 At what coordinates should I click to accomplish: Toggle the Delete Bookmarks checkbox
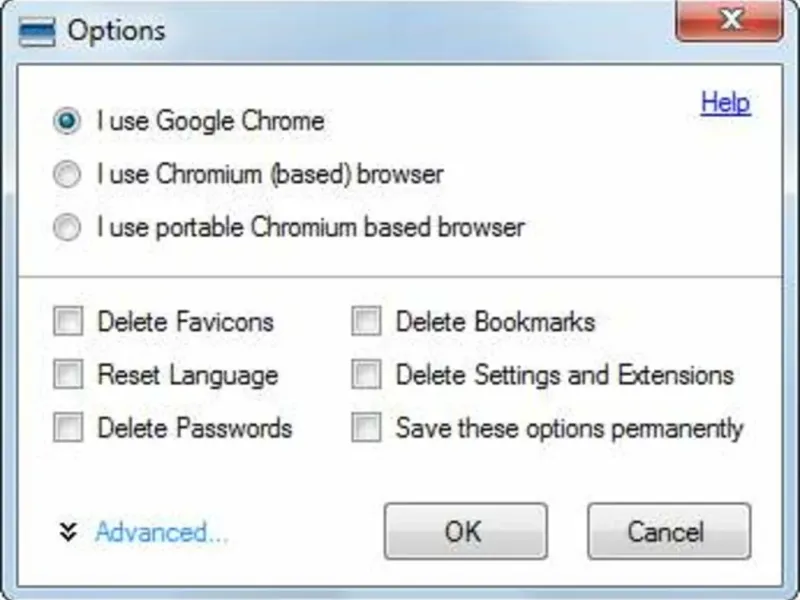coord(367,322)
